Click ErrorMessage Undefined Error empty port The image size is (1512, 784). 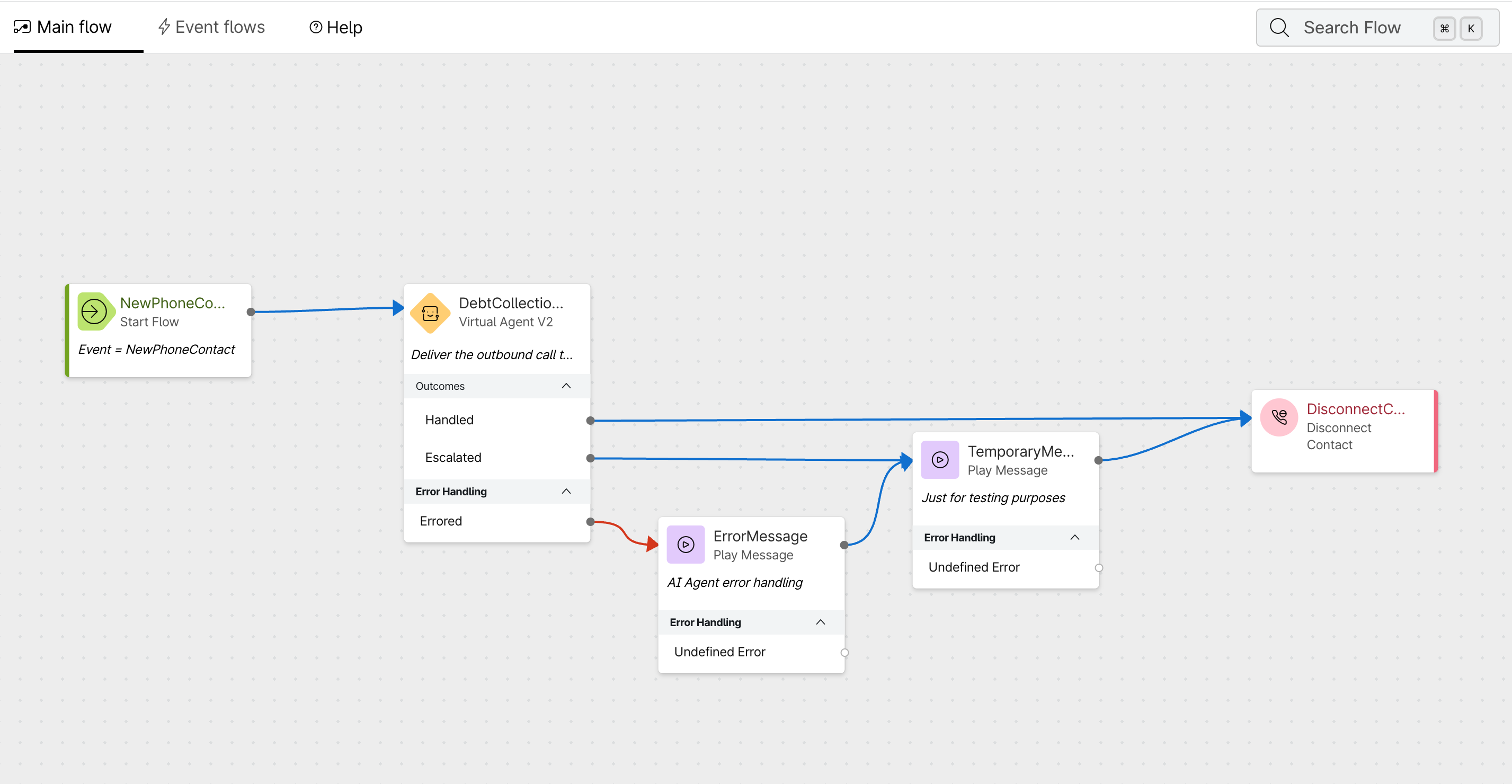pyautogui.click(x=844, y=653)
